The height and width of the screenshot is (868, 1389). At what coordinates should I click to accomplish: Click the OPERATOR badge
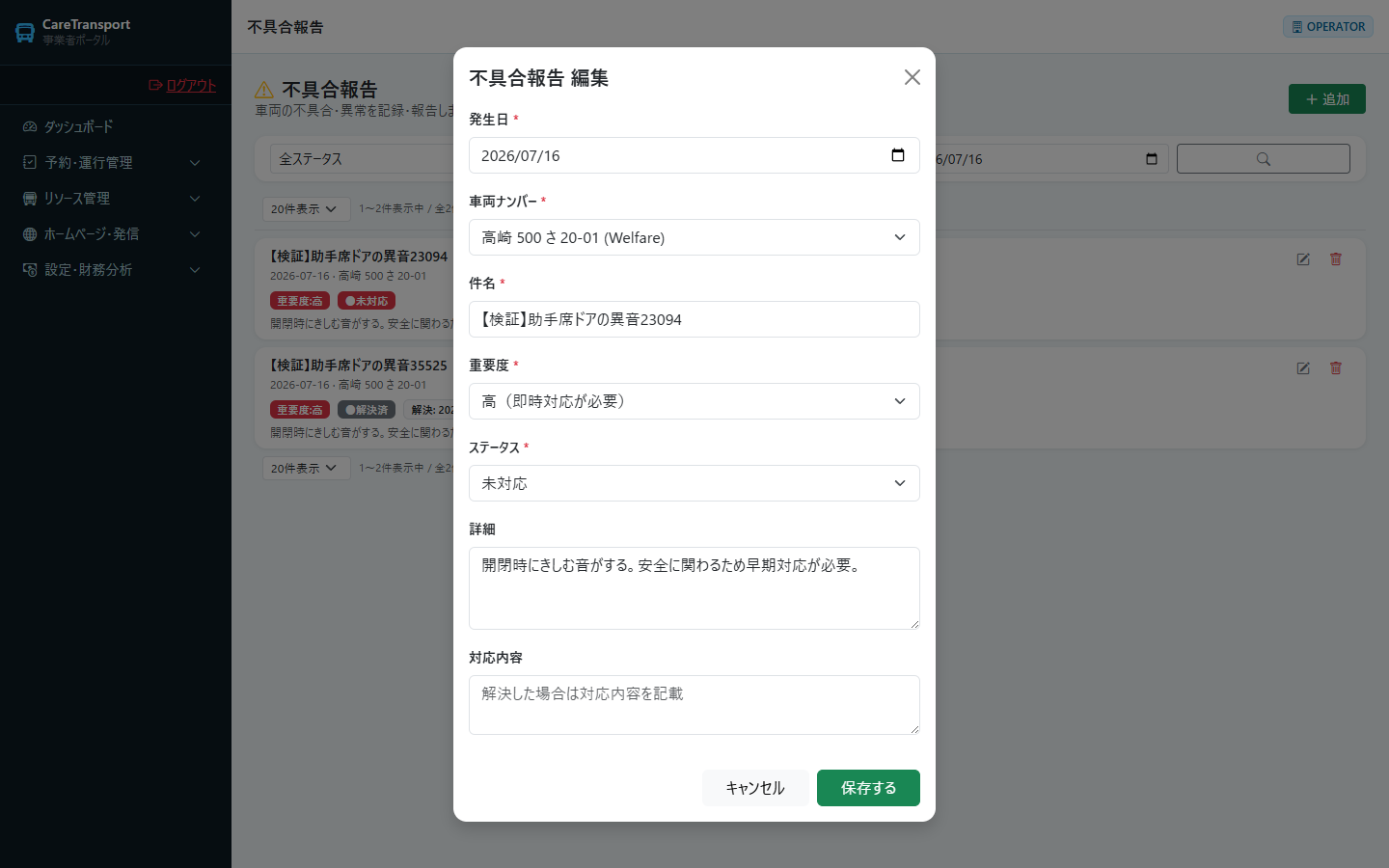pyautogui.click(x=1328, y=27)
